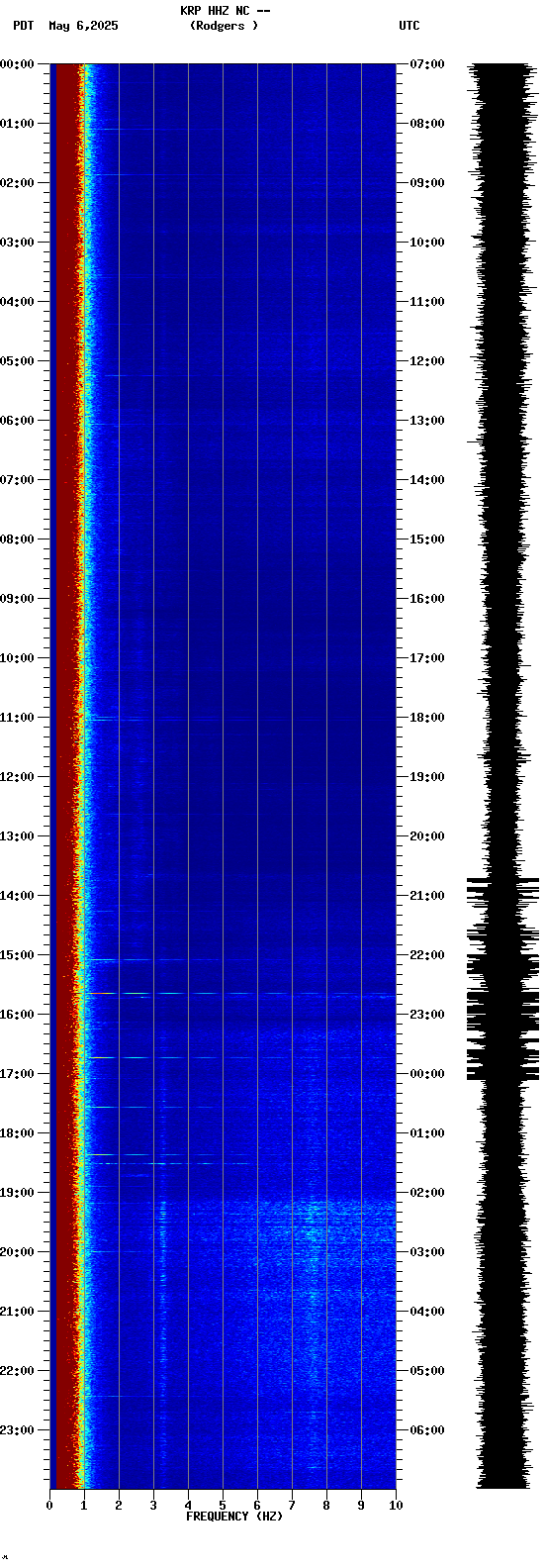546x1568 pixels.
Task: Click the (Rodgers ) station name label
Action: [x=224, y=26]
